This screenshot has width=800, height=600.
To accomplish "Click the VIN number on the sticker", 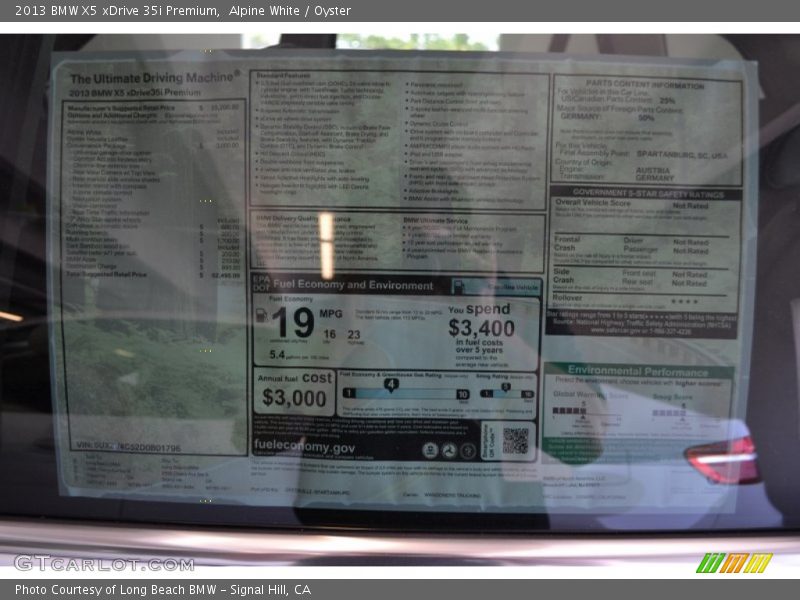I will pos(128,447).
